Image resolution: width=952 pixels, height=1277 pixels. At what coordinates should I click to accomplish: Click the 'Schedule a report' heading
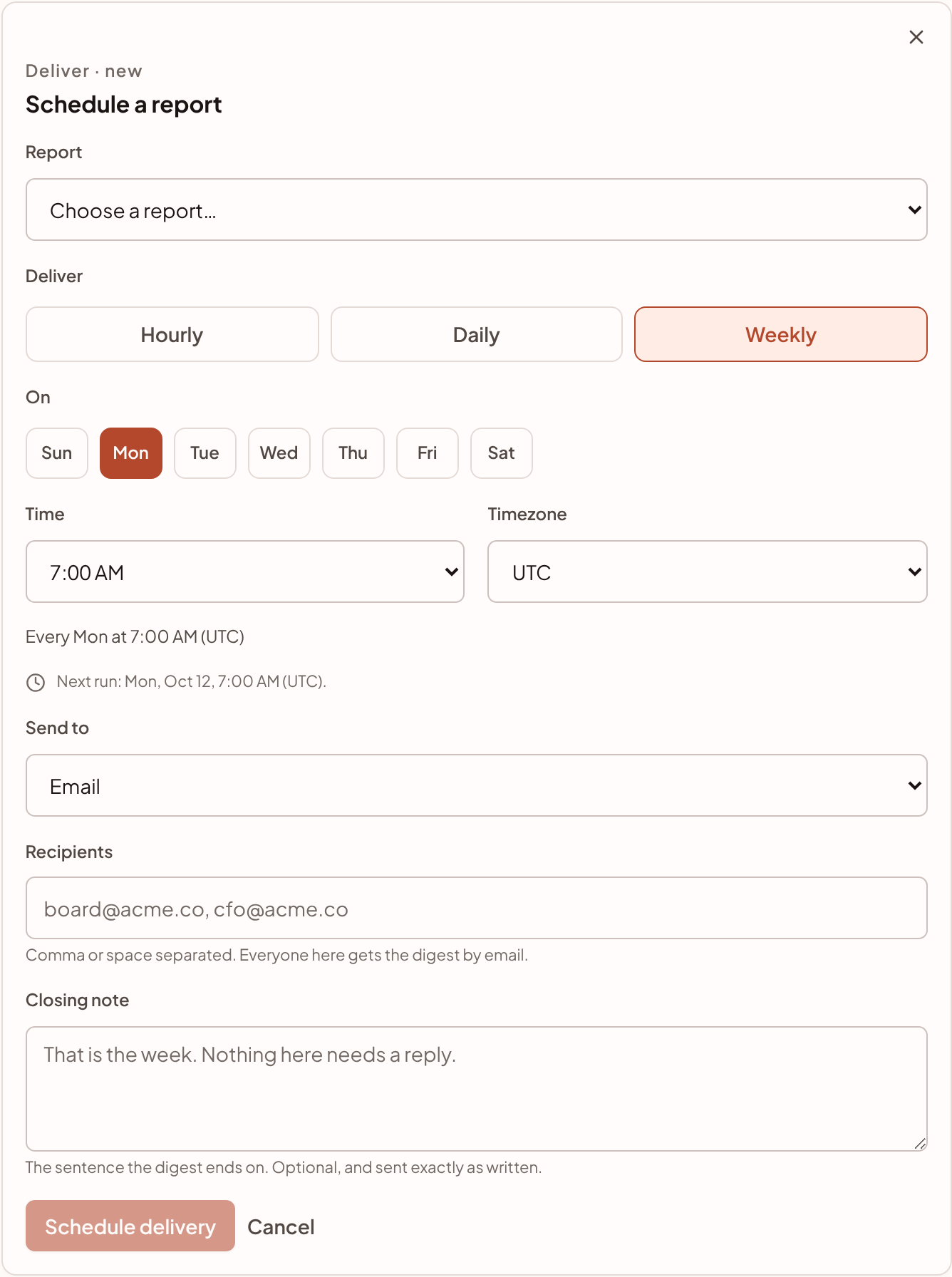point(124,105)
